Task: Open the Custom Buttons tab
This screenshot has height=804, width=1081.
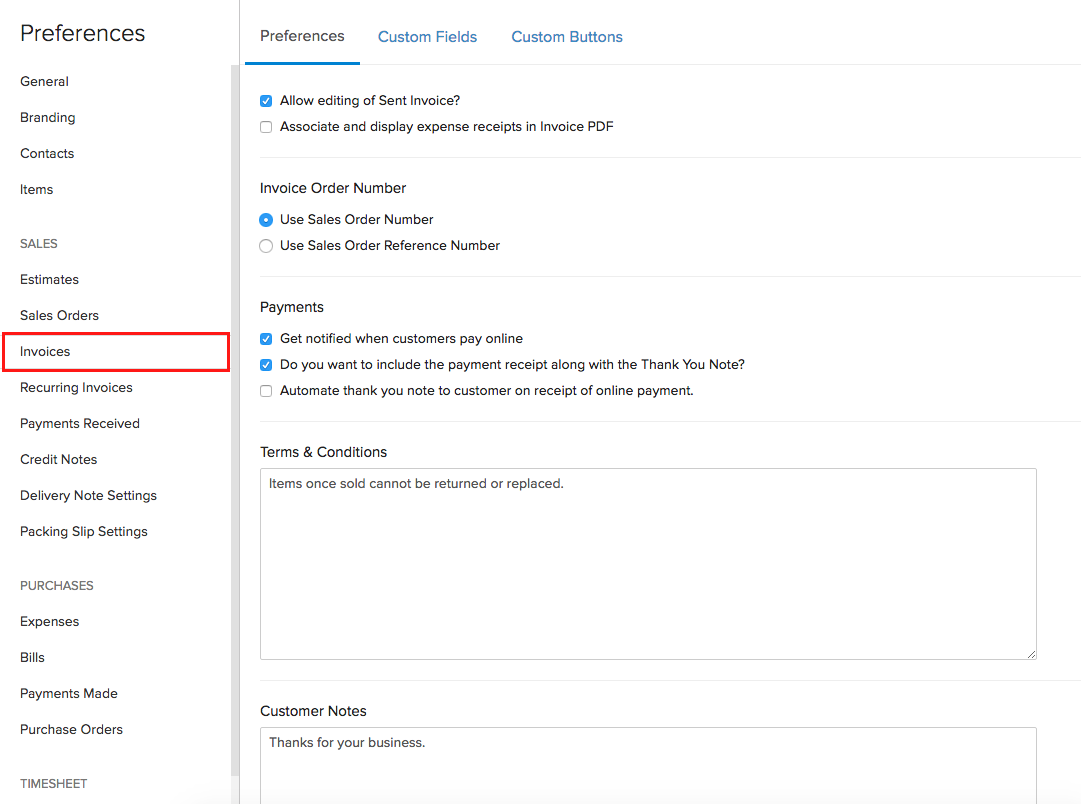Action: pyautogui.click(x=566, y=36)
